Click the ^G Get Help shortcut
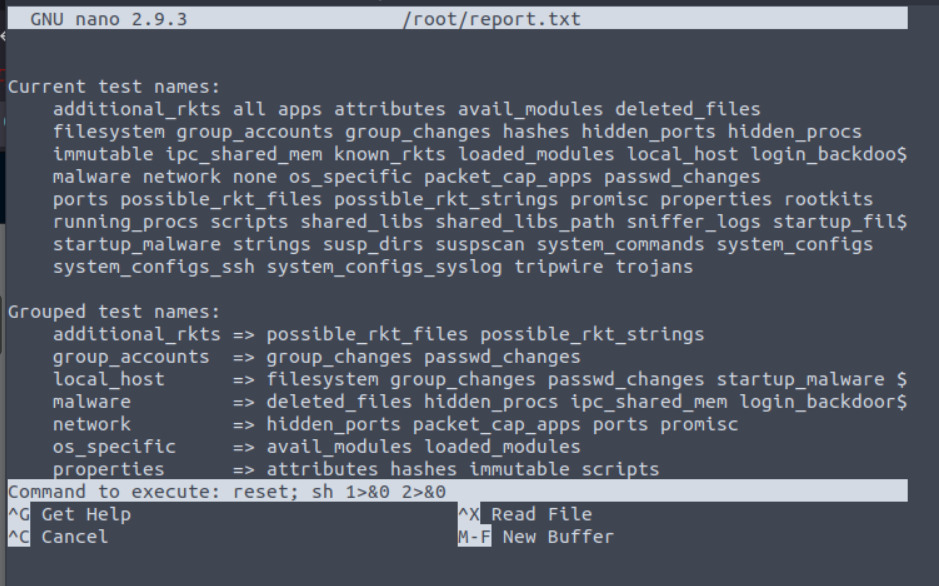Screen dimensions: 939x586 tap(69, 514)
